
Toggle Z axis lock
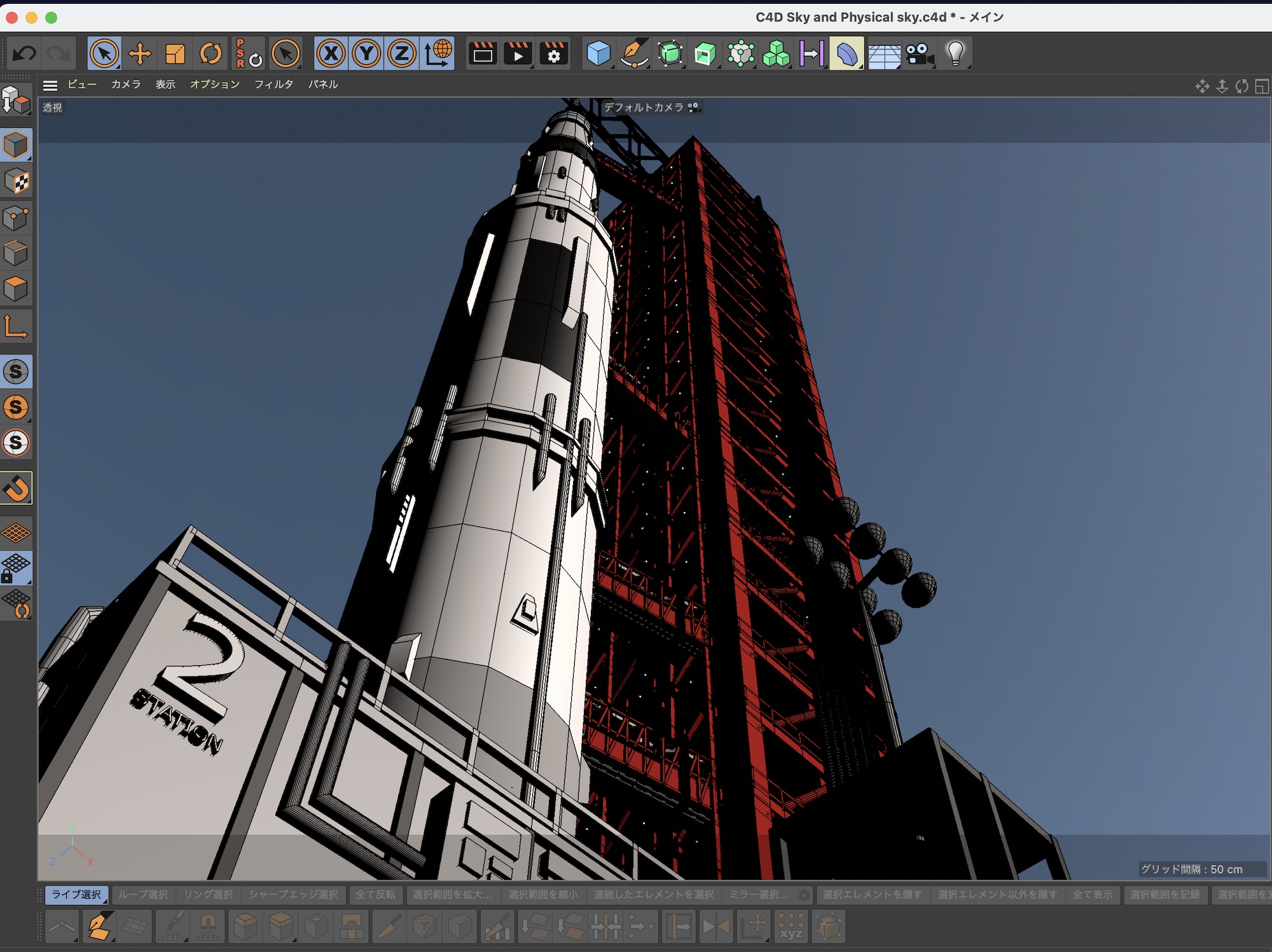click(402, 53)
